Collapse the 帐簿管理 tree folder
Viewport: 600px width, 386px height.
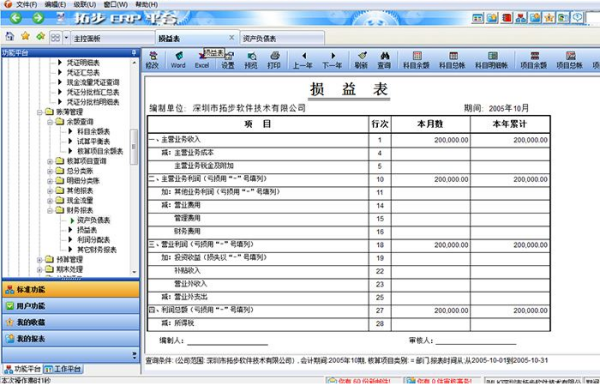click(40, 112)
